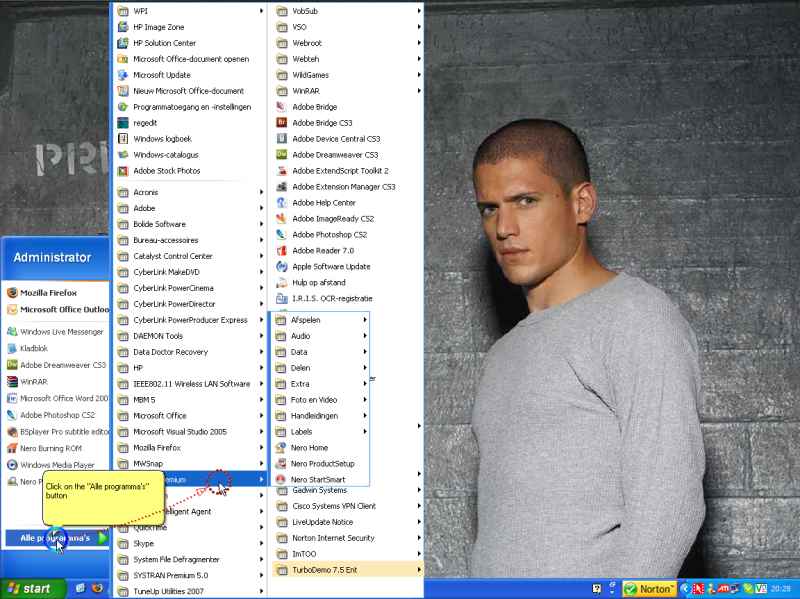Expand the Bolide Software submenu arrow
The width and height of the screenshot is (800, 599).
261,224
